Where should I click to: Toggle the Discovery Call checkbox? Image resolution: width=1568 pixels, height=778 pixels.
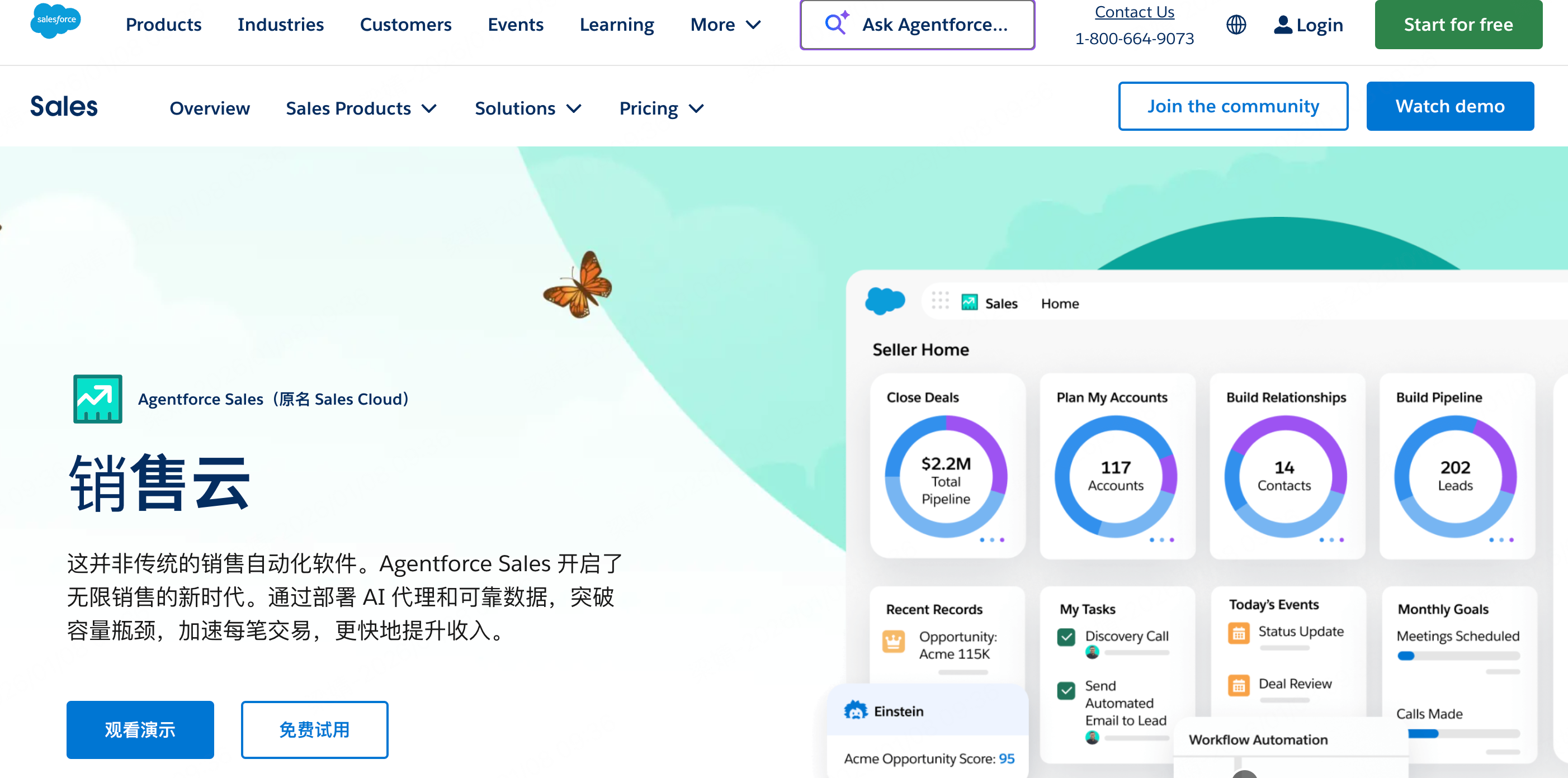pyautogui.click(x=1066, y=637)
